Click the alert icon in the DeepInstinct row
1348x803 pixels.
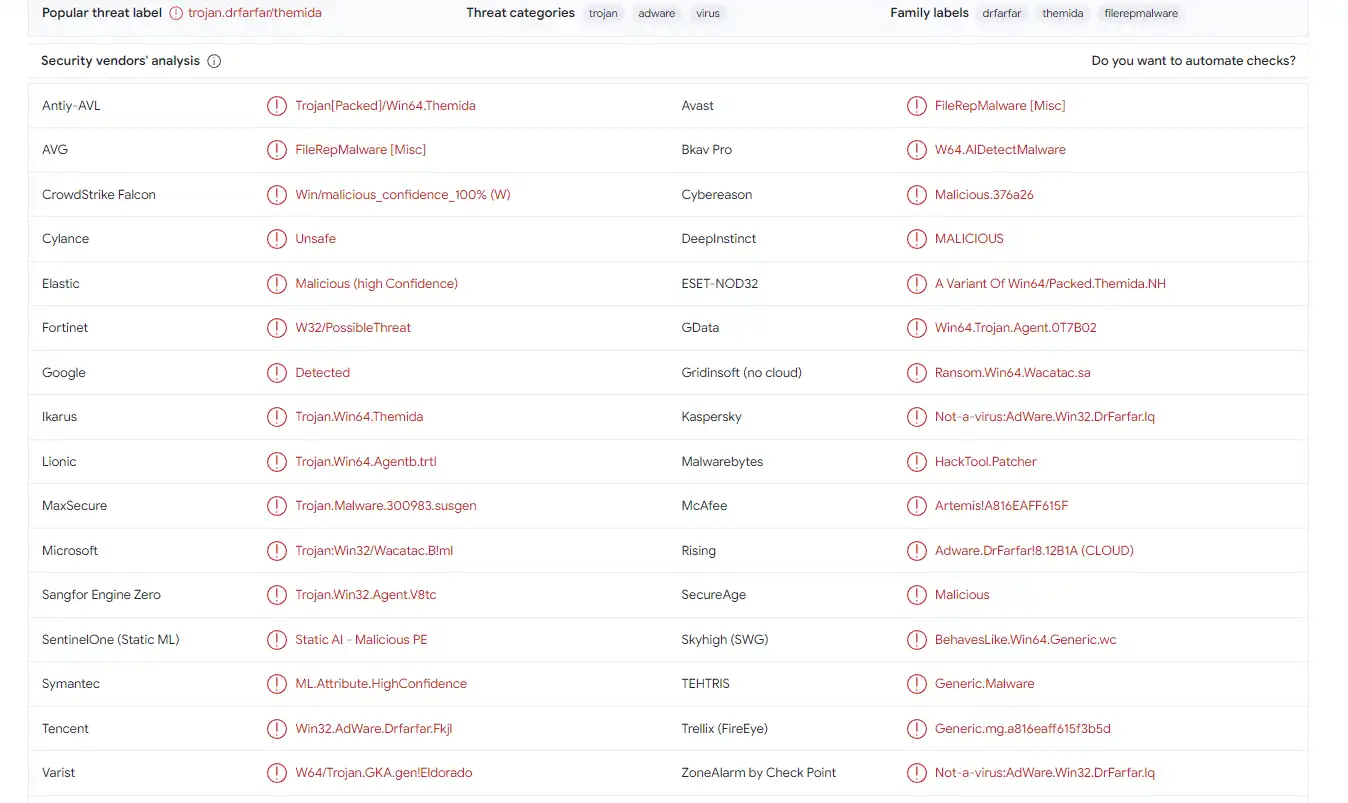pyautogui.click(x=916, y=239)
